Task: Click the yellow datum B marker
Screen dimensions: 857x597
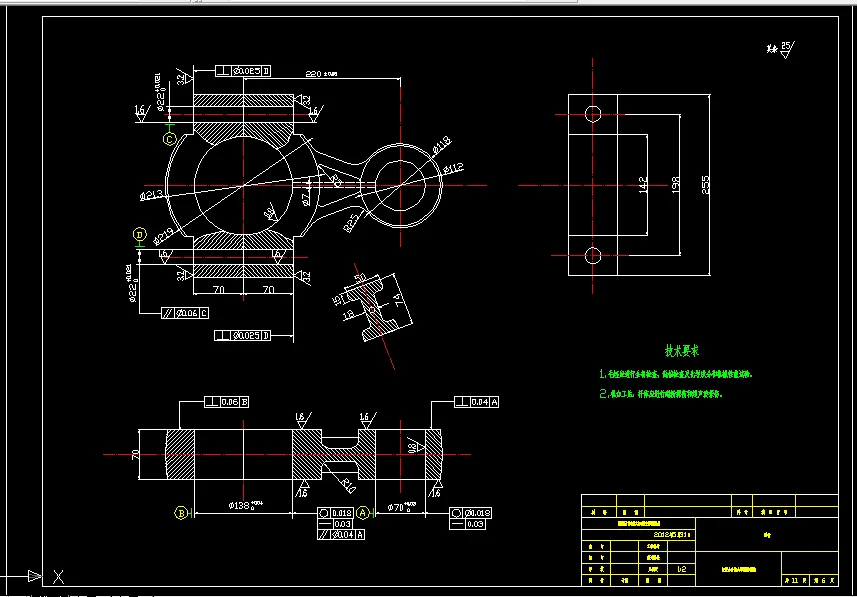Action: [x=181, y=513]
